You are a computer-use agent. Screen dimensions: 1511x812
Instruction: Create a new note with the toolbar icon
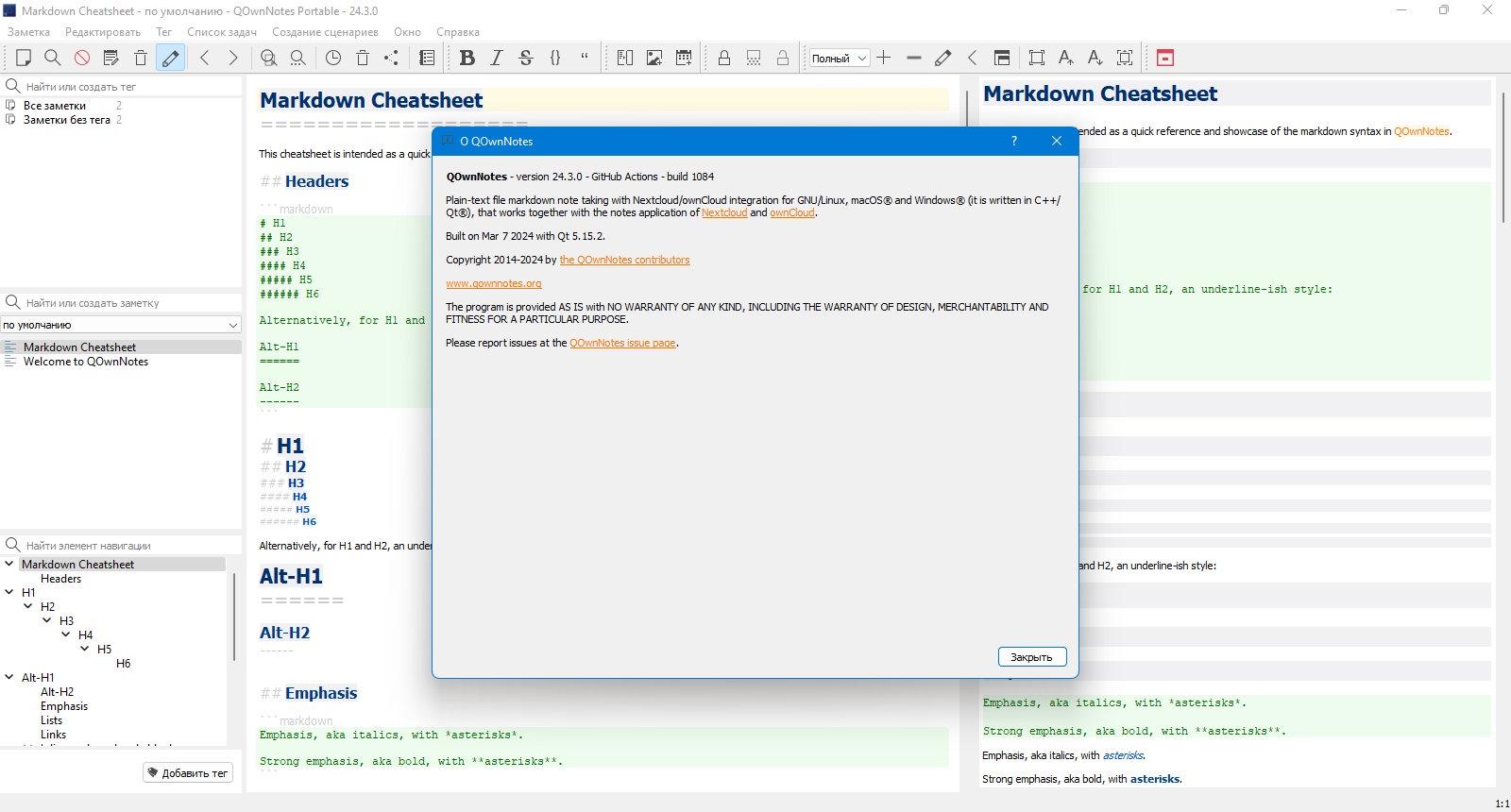coord(24,58)
